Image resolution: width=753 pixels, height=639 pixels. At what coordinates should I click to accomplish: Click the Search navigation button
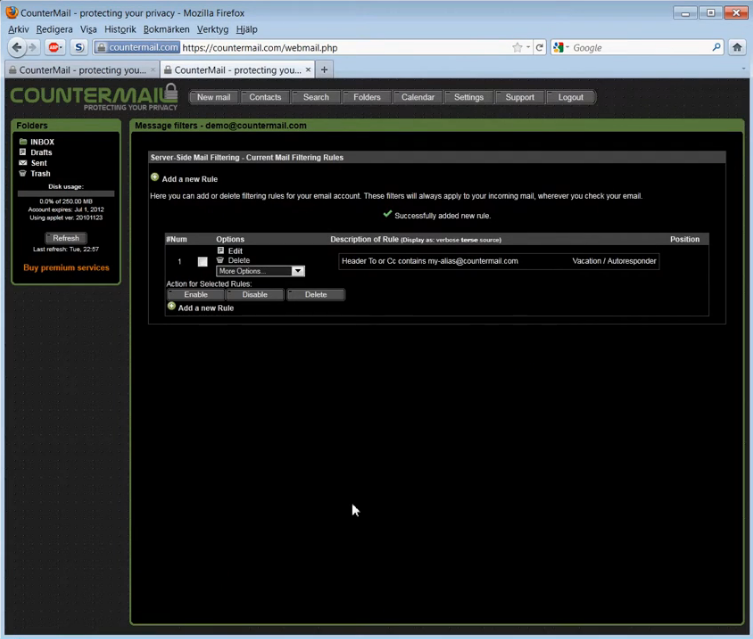pyautogui.click(x=316, y=97)
